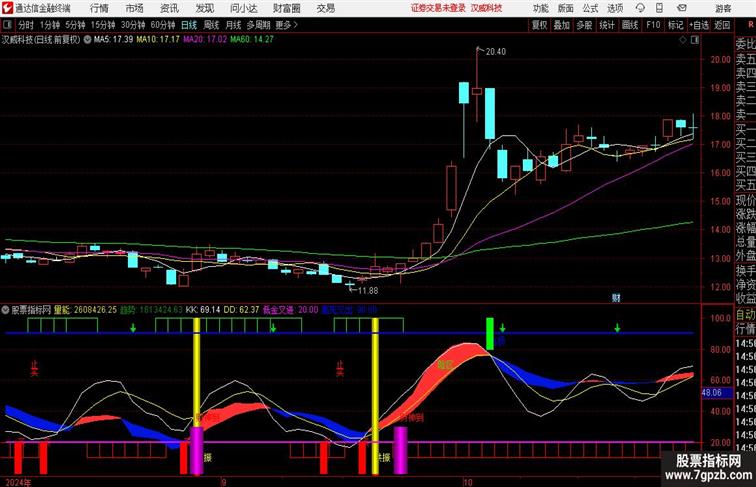Click the 11.88 low price label
This screenshot has width=756, height=487.
point(368,291)
